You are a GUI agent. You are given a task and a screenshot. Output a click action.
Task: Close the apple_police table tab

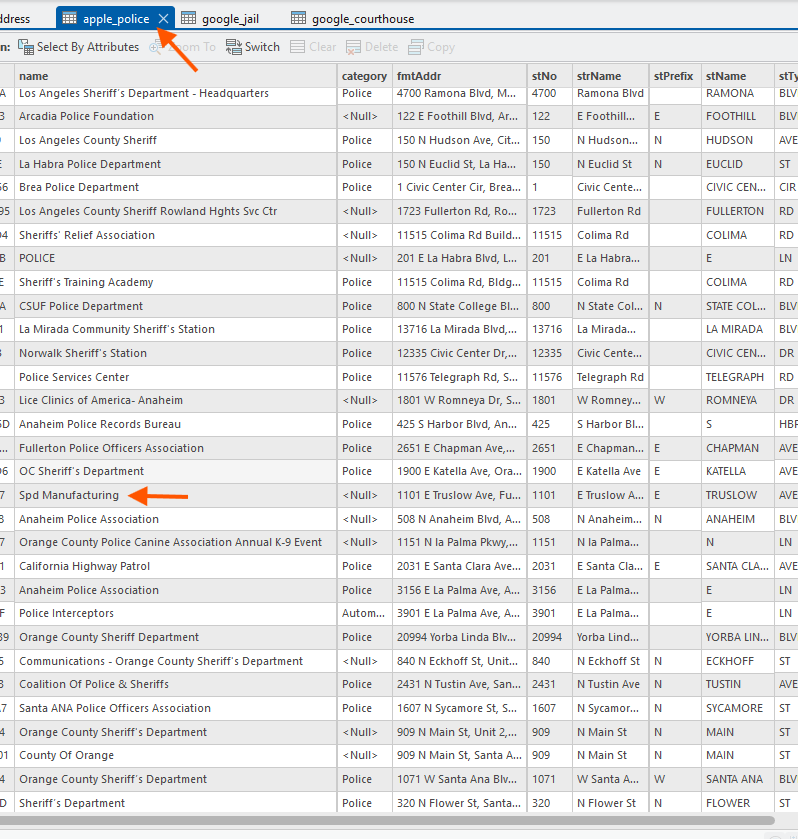point(164,19)
